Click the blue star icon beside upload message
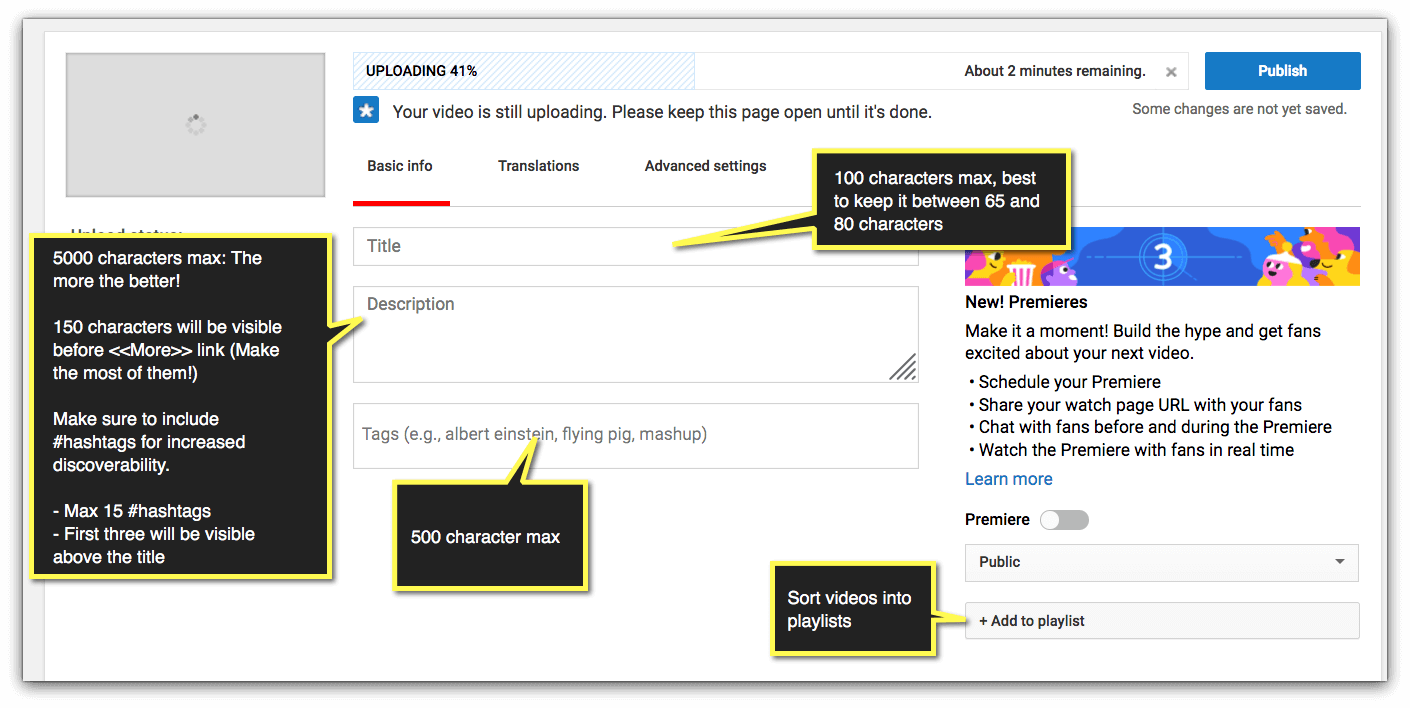 pos(366,111)
